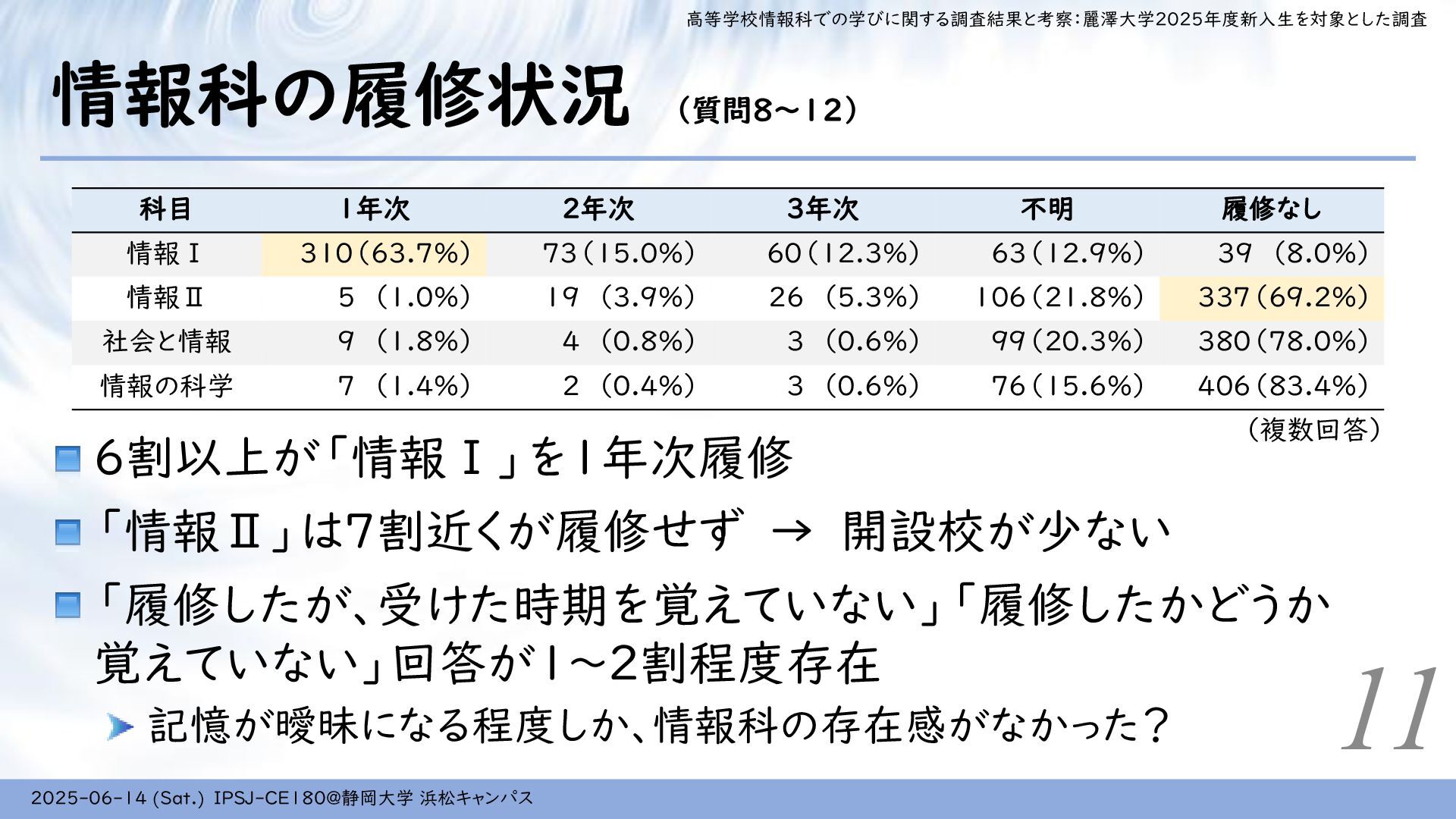
Task: Click cell 106(21.8%)
Action: pyautogui.click(x=1060, y=297)
